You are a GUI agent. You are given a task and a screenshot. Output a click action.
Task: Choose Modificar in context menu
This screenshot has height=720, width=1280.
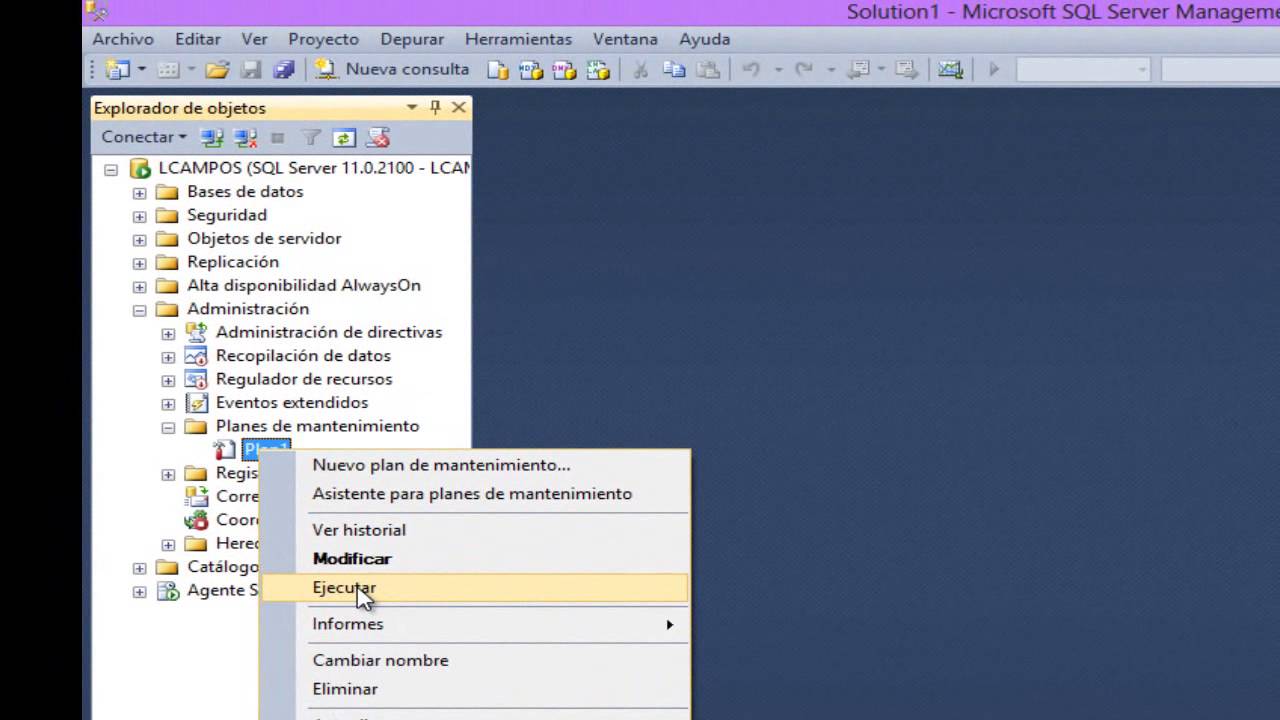(474, 559)
